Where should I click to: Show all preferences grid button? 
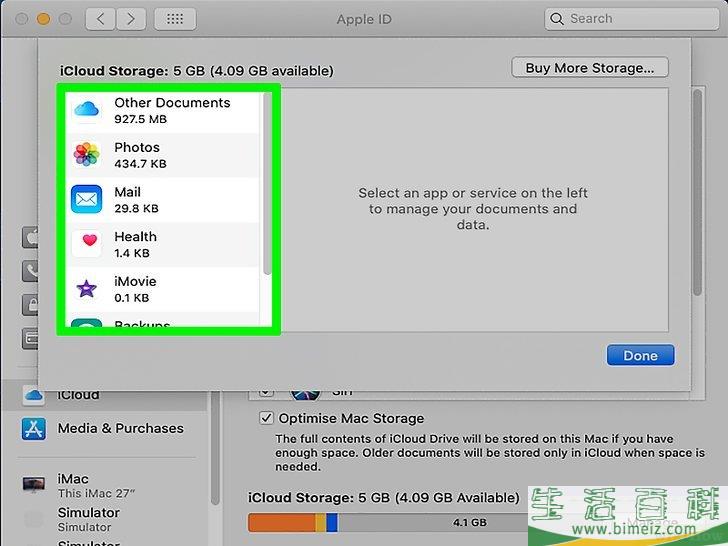pyautogui.click(x=175, y=19)
